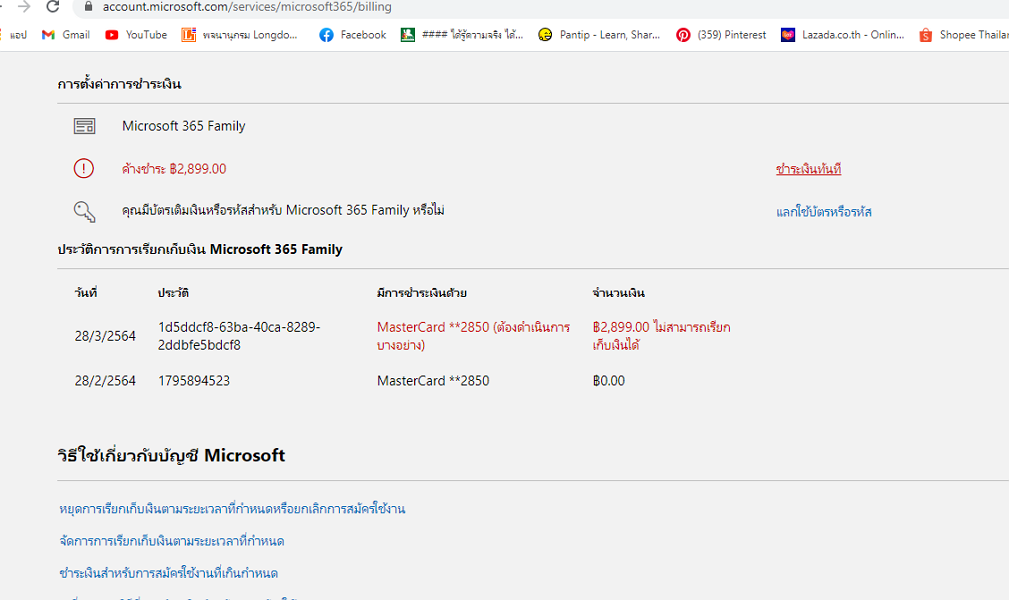Click the ชำระเงินทันที pay now link
The height and width of the screenshot is (600, 1009).
[808, 169]
